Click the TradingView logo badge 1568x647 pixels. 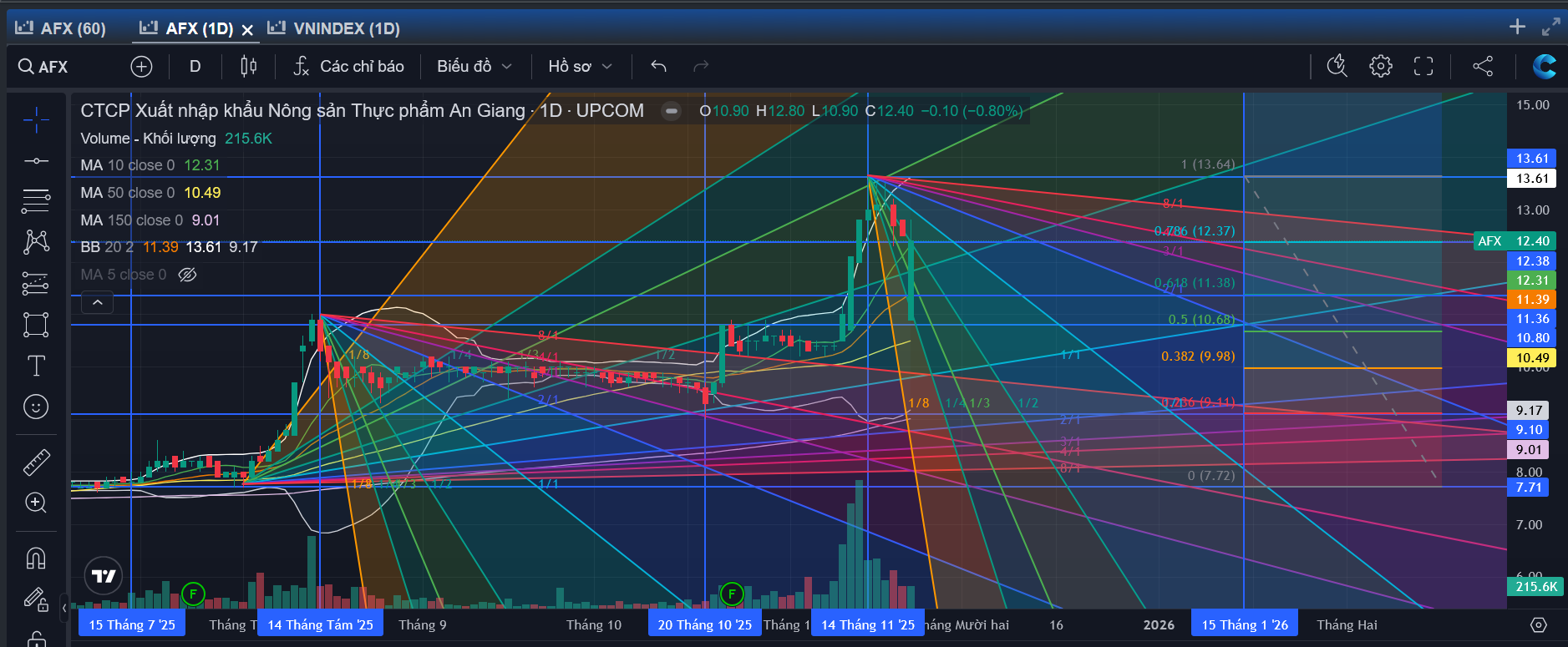[x=104, y=575]
